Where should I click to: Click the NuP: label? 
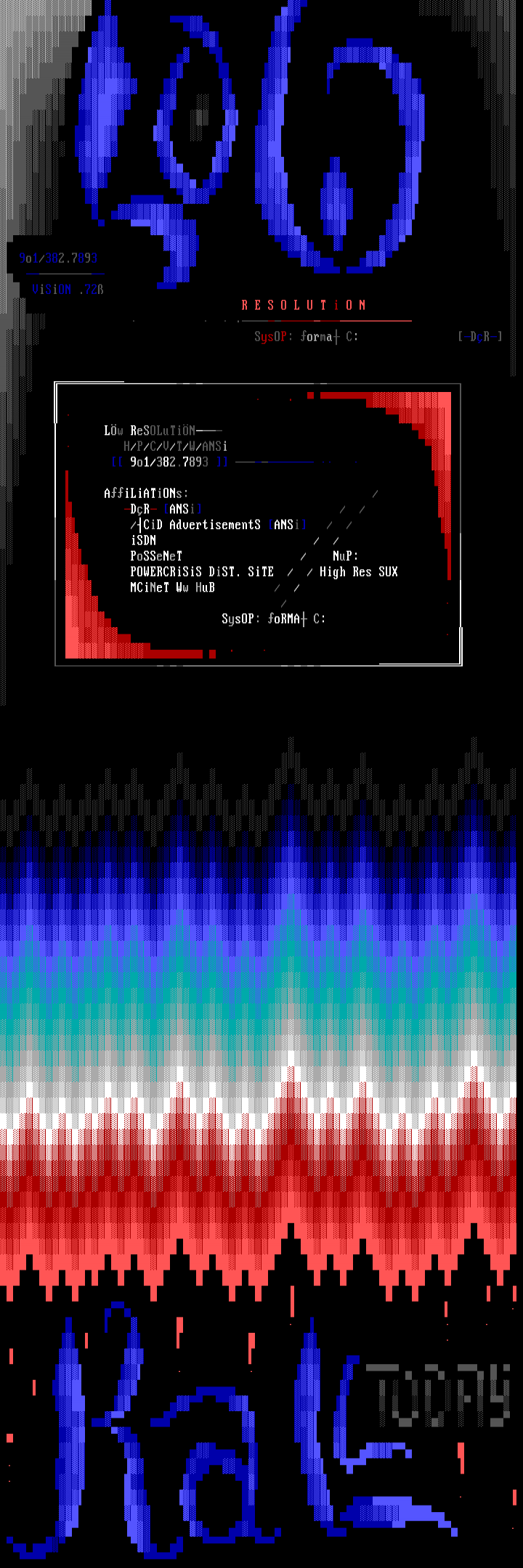(x=346, y=556)
